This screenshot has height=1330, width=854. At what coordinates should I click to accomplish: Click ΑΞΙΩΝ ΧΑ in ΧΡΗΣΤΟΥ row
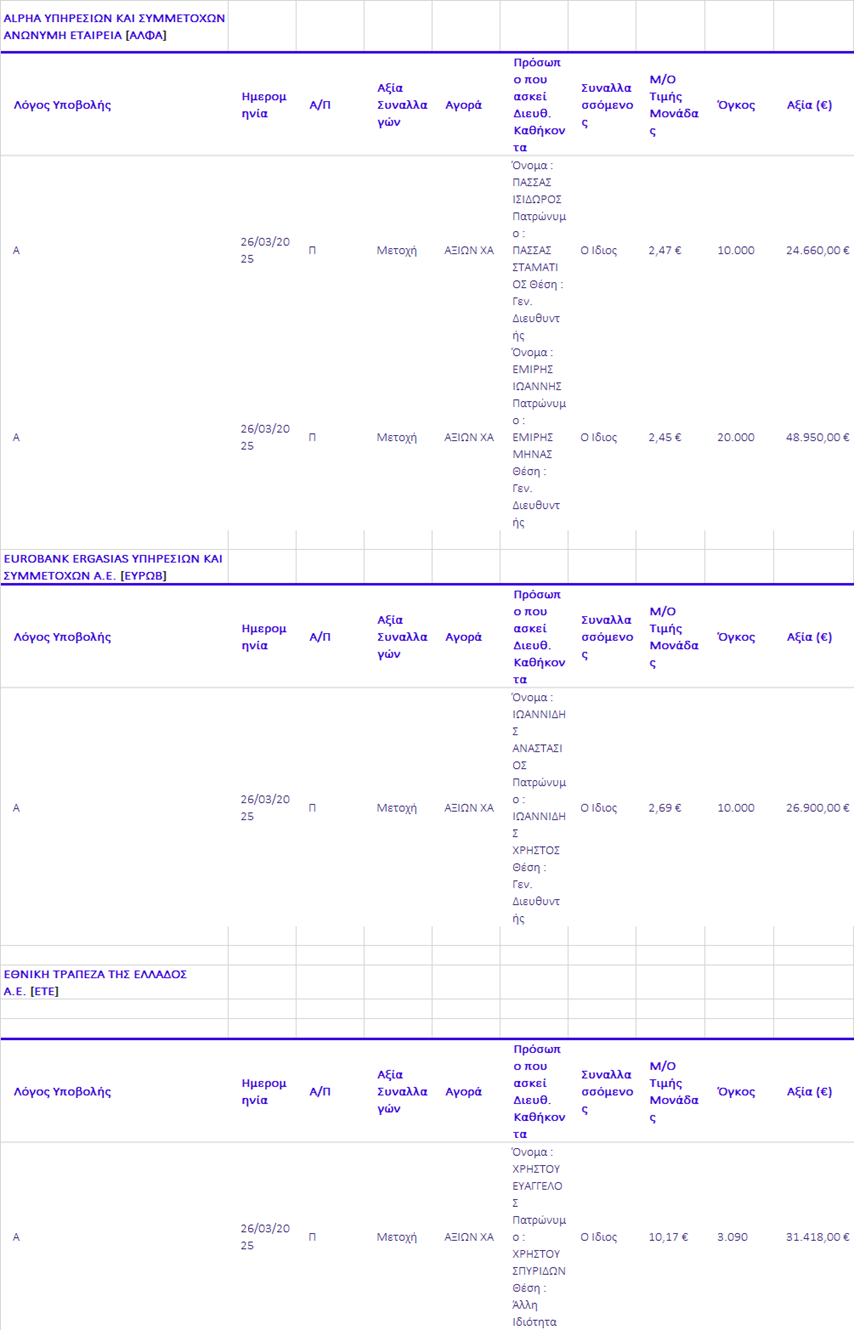point(469,1237)
